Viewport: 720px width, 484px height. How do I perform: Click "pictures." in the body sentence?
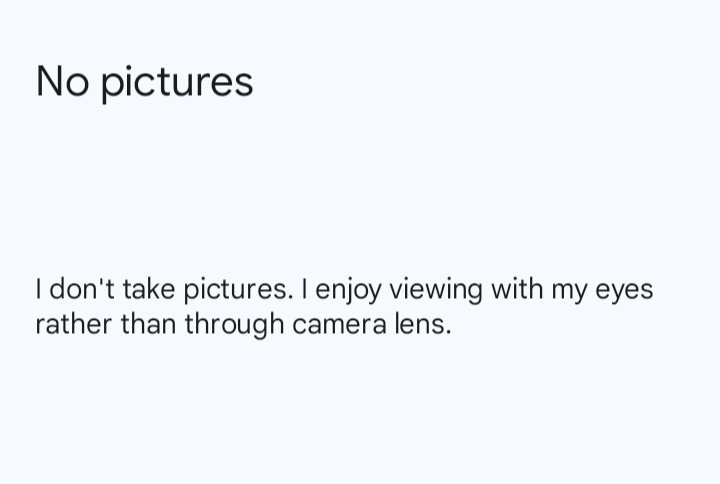[x=238, y=290]
